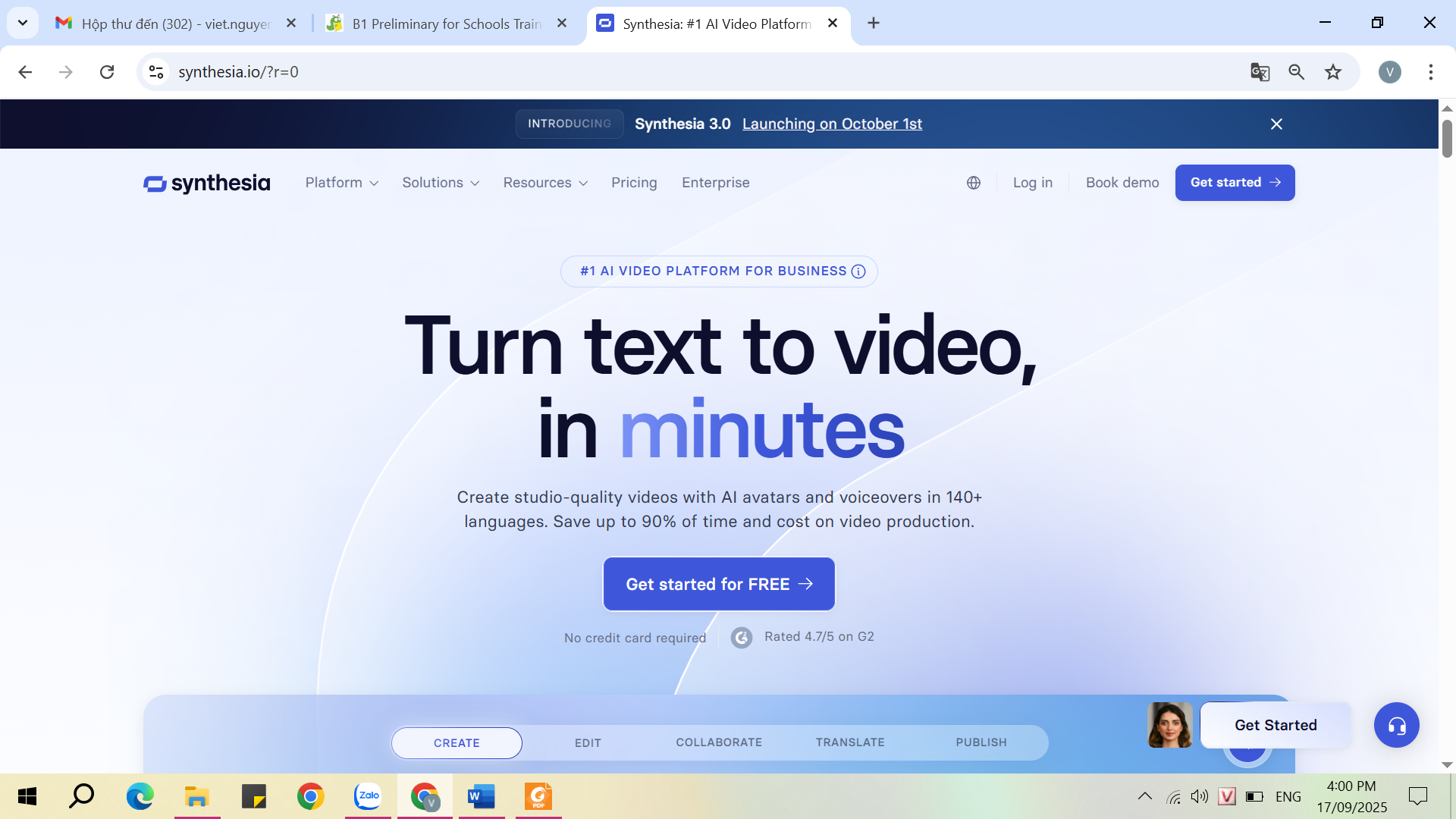The width and height of the screenshot is (1456, 819).
Task: Click Get started for FREE button
Action: click(x=719, y=584)
